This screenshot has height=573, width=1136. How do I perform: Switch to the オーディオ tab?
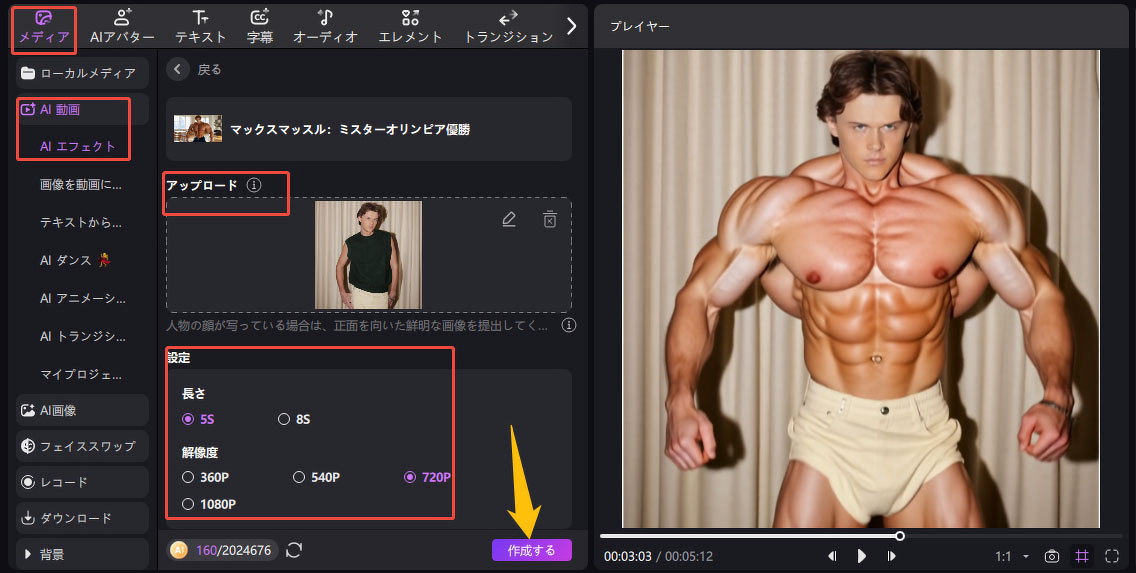tap(325, 27)
